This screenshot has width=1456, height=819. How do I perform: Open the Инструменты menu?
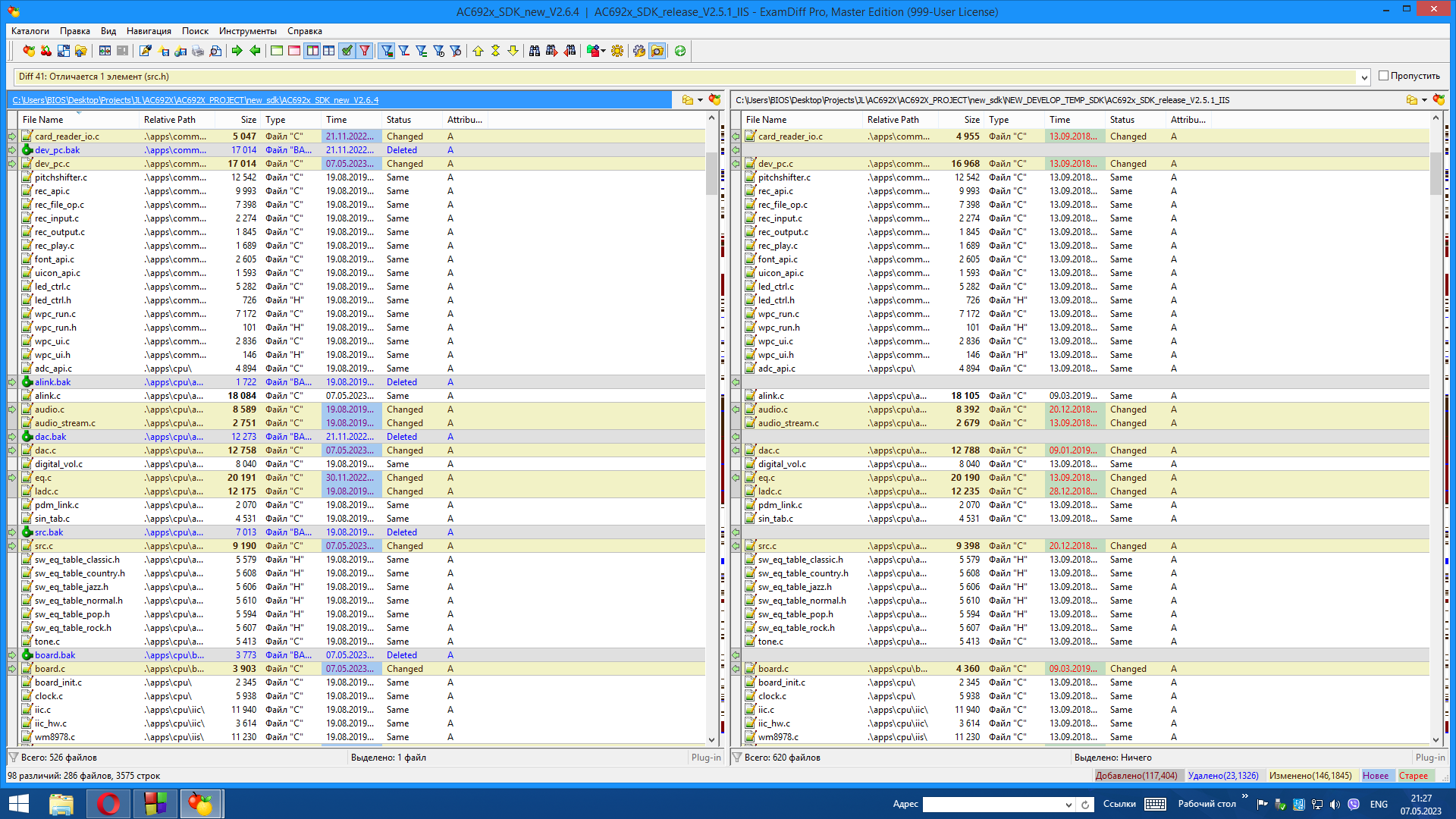[247, 31]
